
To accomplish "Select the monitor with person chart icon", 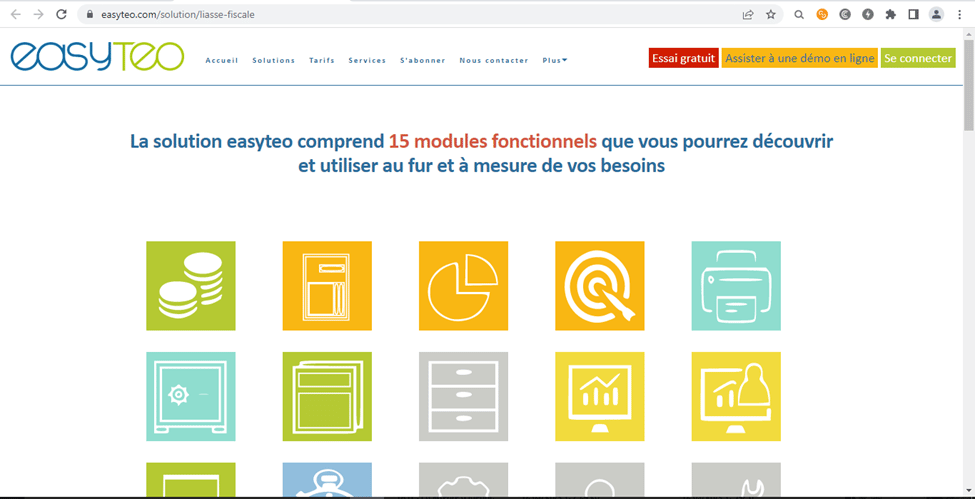I will 736,396.
